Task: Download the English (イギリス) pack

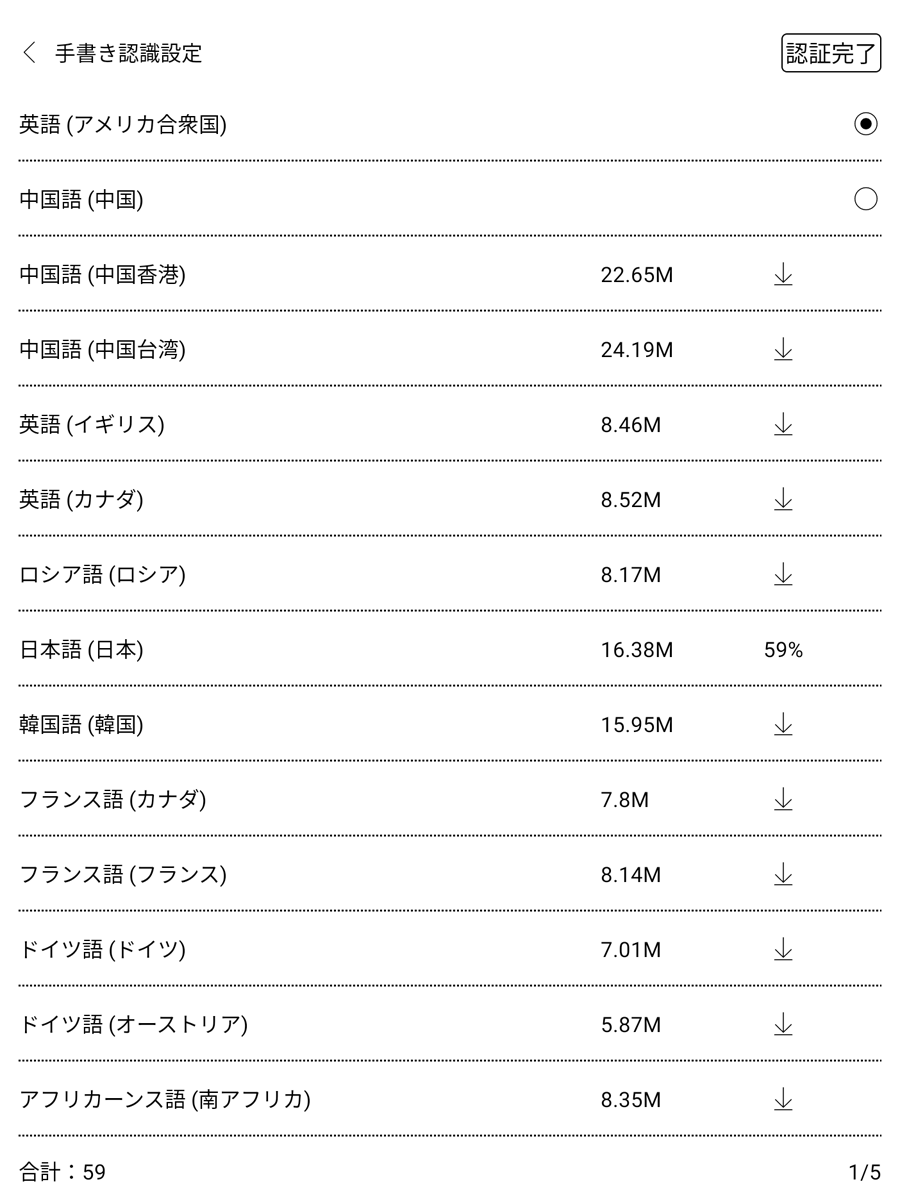Action: pos(783,425)
